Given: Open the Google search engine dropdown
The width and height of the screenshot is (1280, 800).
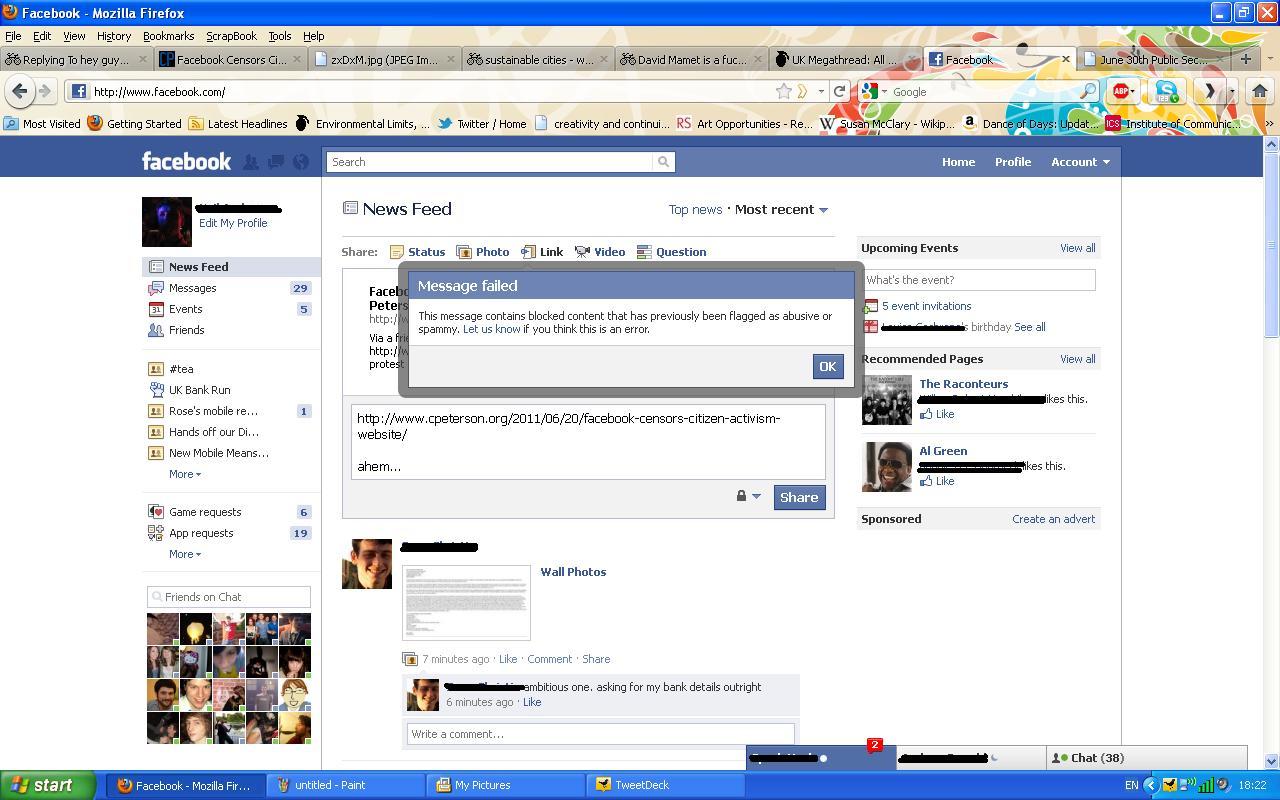Looking at the screenshot, I should pyautogui.click(x=873, y=91).
